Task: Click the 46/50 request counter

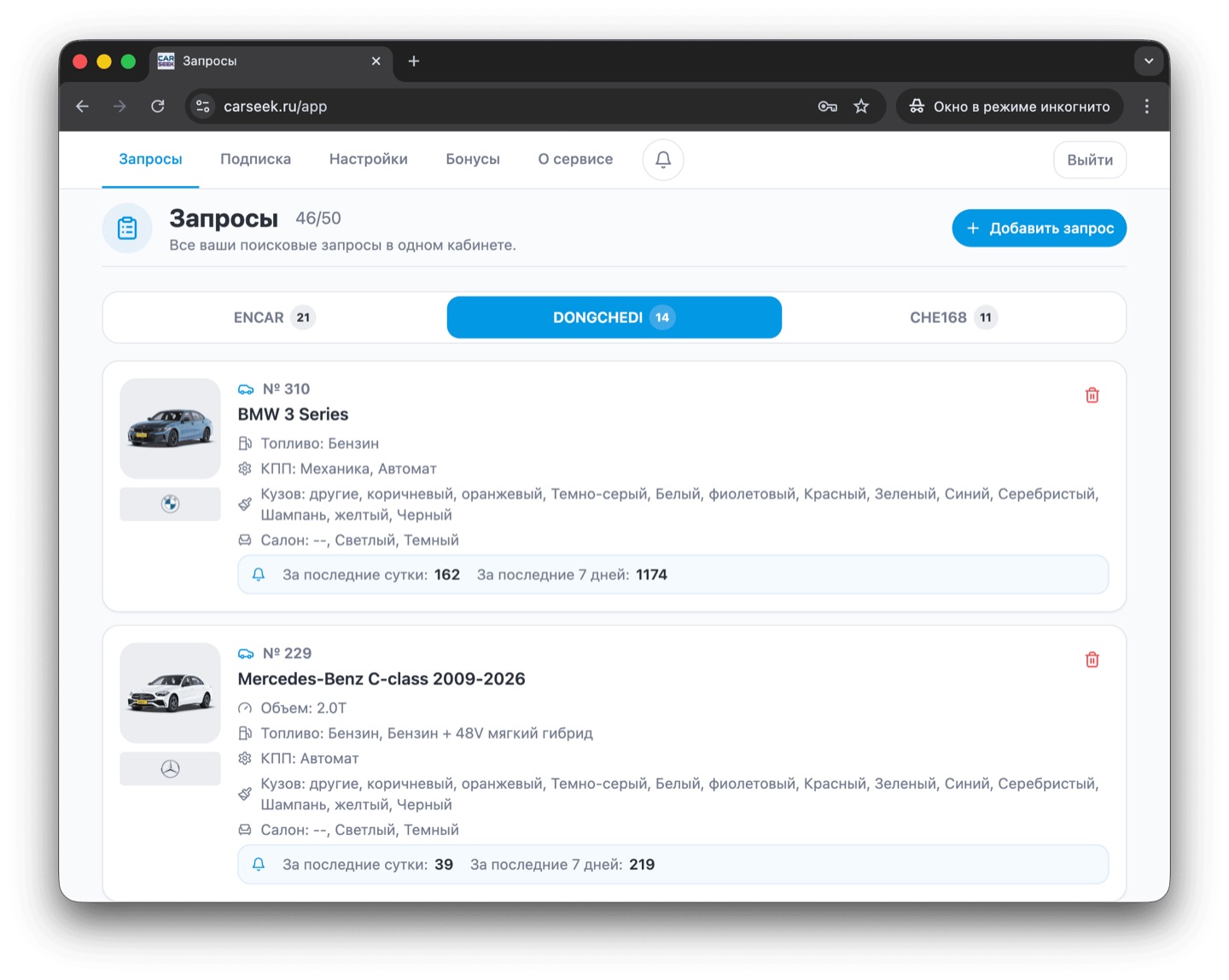Action: click(318, 219)
